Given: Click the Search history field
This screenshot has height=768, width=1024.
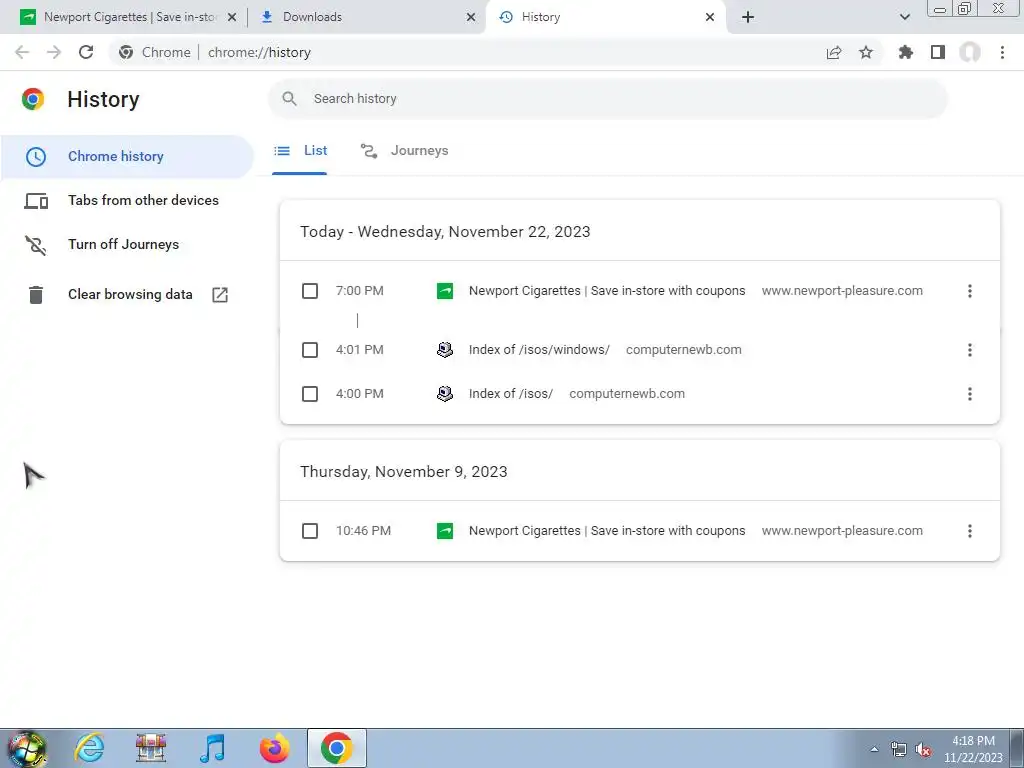Looking at the screenshot, I should (607, 99).
